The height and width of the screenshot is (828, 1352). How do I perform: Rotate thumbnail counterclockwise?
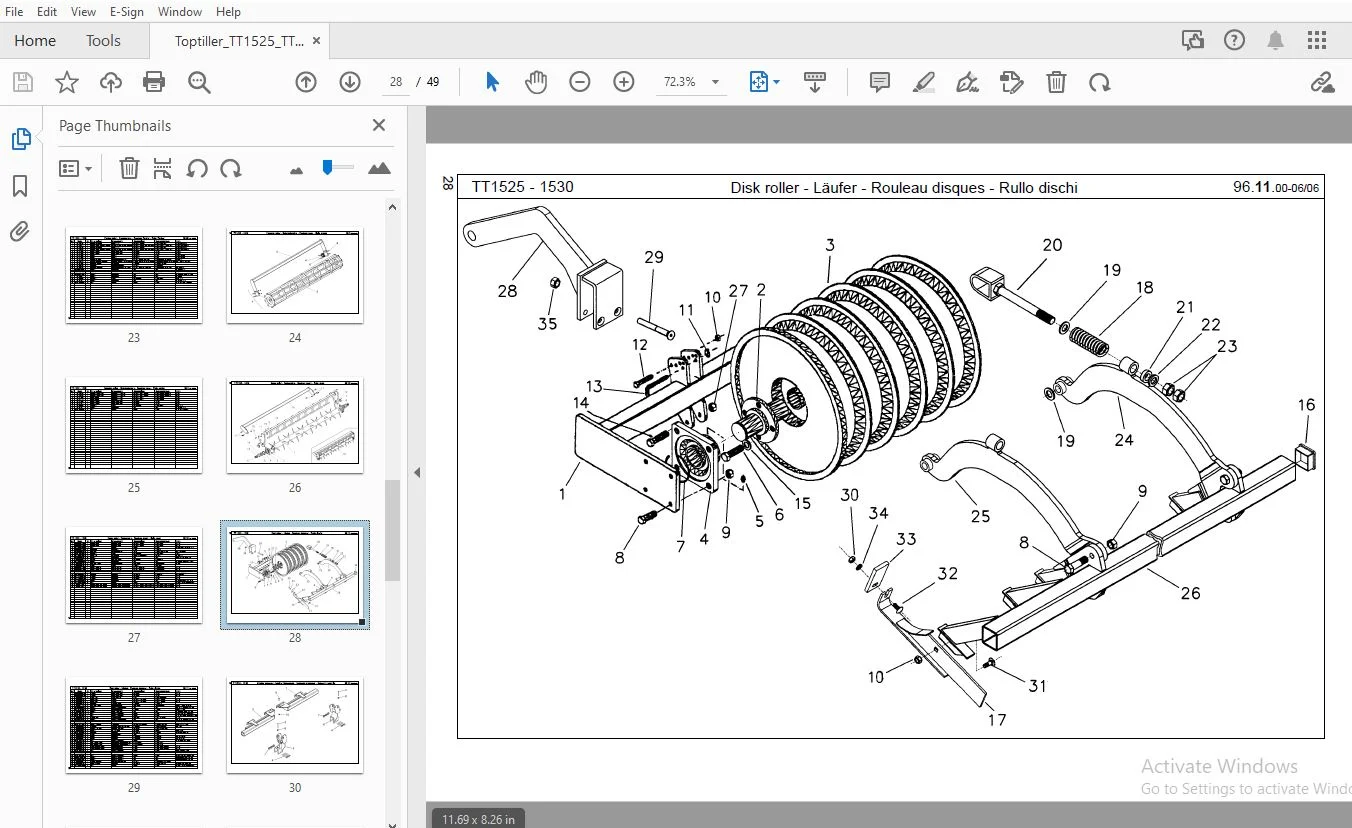(197, 168)
